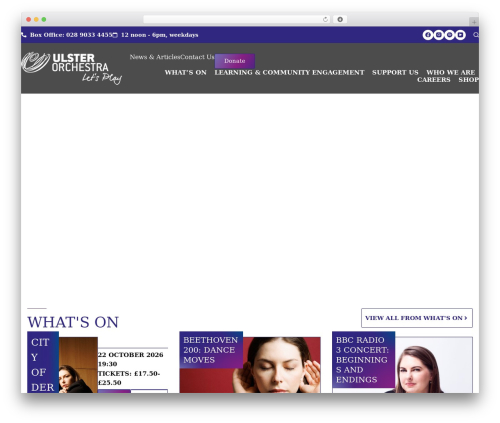Image resolution: width=500 pixels, height=423 pixels.
Task: Click the 22 October 2026 date text
Action: [x=131, y=355]
